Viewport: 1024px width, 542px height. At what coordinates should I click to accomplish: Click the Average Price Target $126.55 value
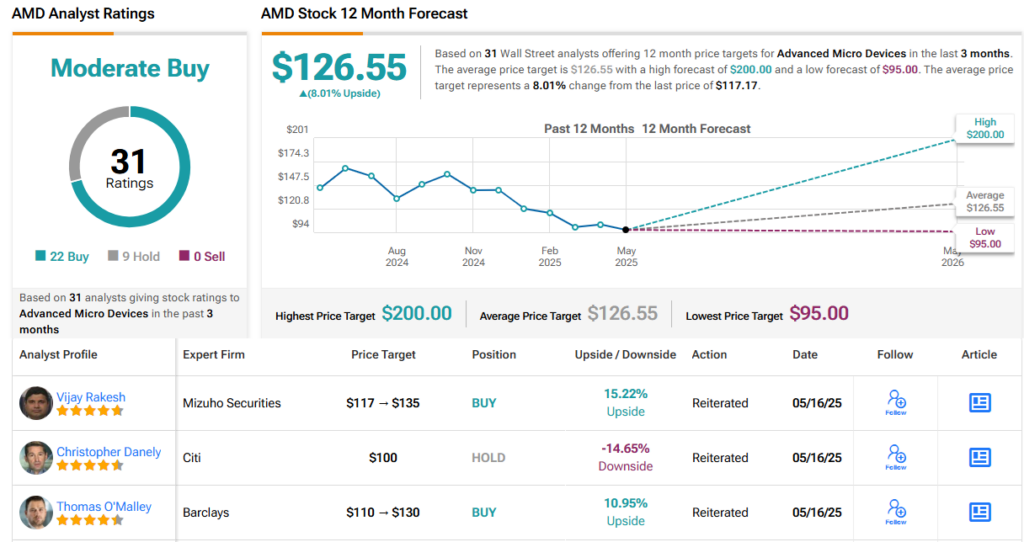click(x=622, y=313)
